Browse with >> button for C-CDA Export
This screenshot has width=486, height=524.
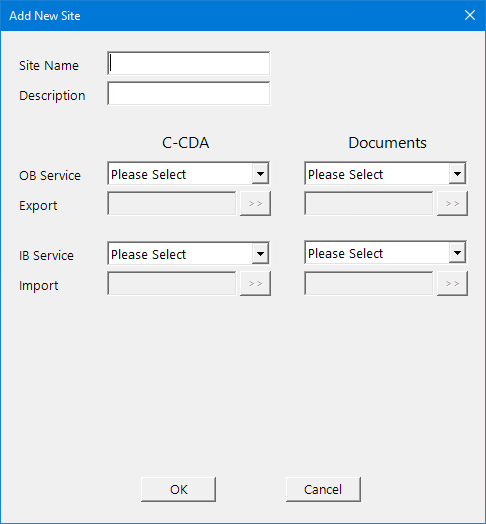255,204
